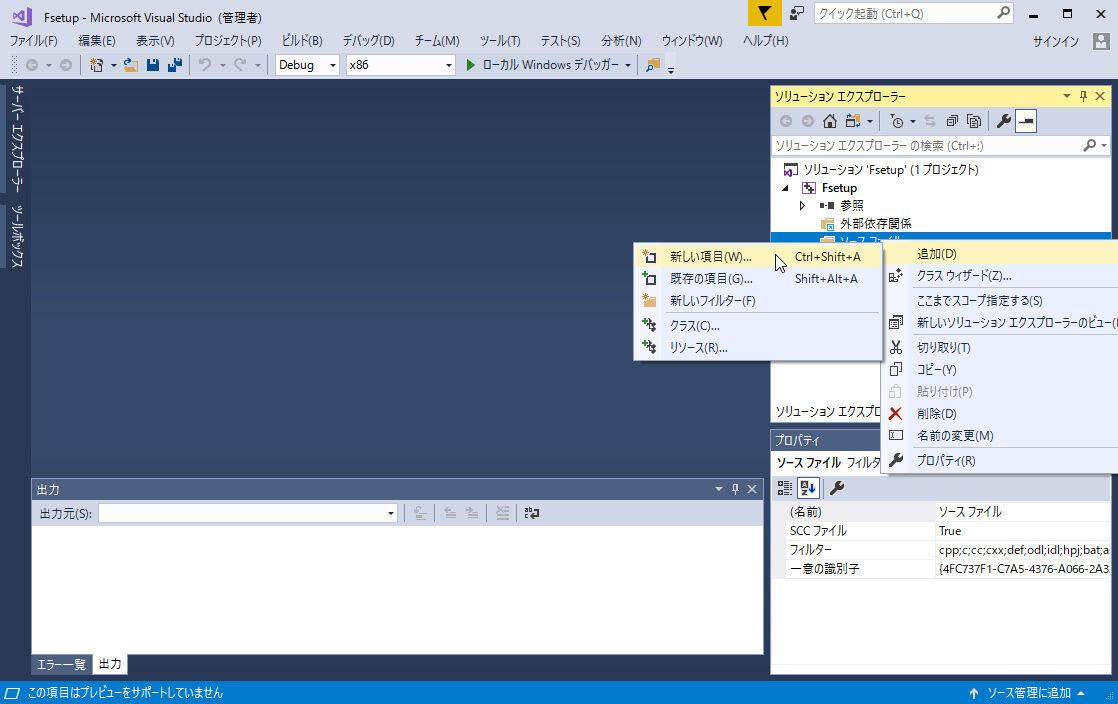Click the Clear All icon in Output panel
This screenshot has width=1118, height=704.
[x=503, y=513]
